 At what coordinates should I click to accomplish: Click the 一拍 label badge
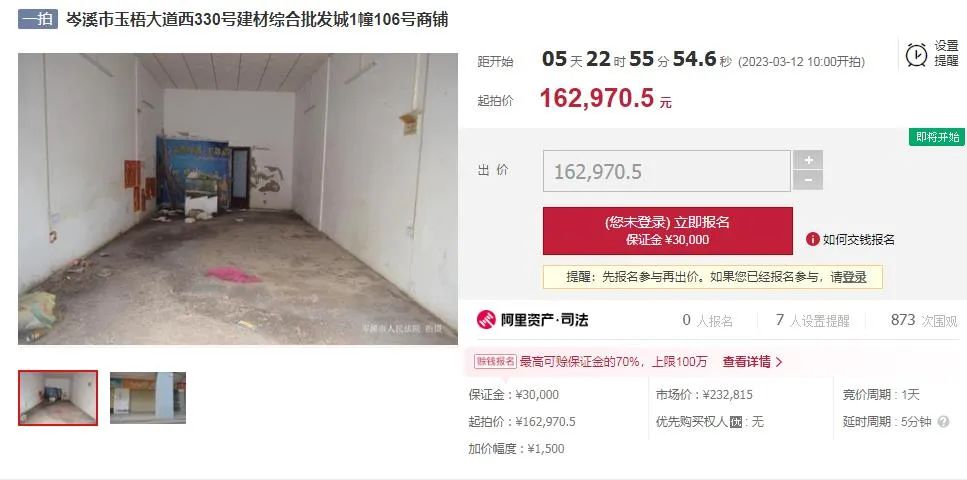coord(38,19)
